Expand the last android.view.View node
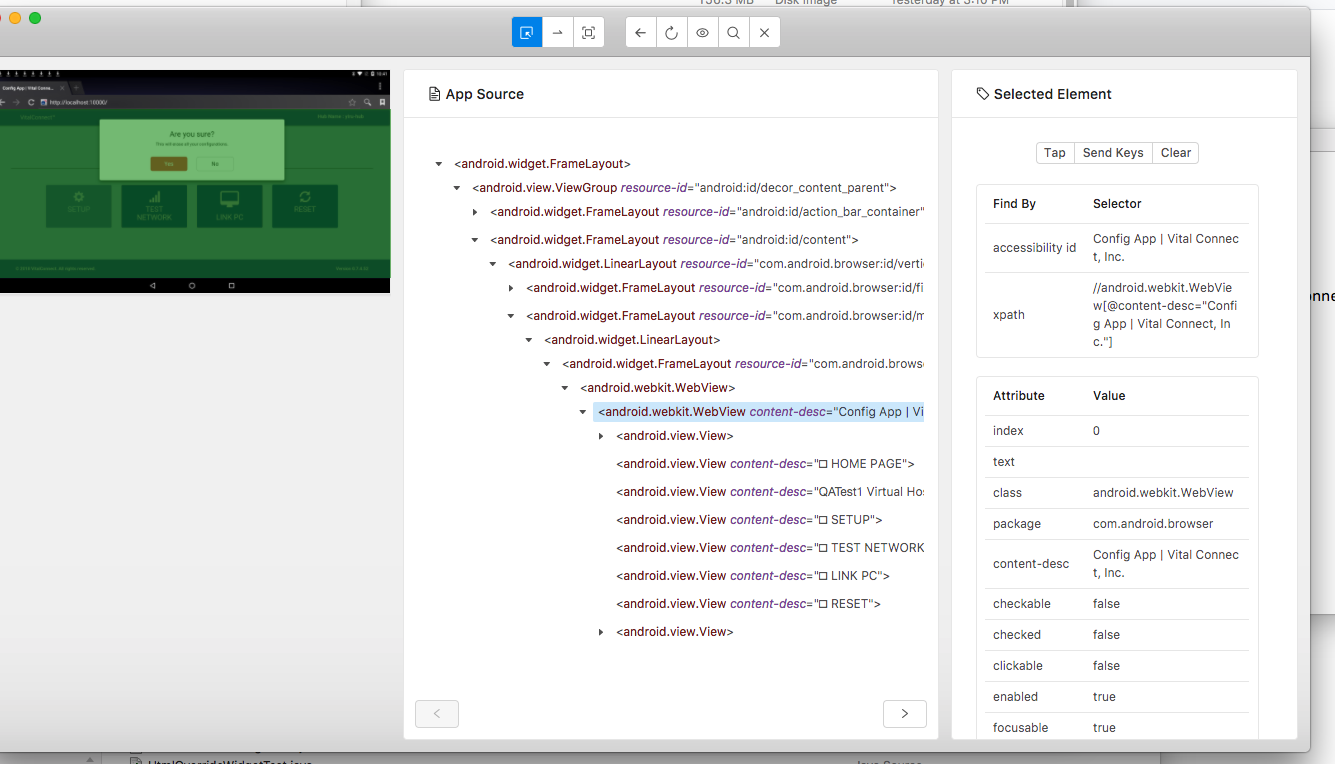 pyautogui.click(x=601, y=631)
